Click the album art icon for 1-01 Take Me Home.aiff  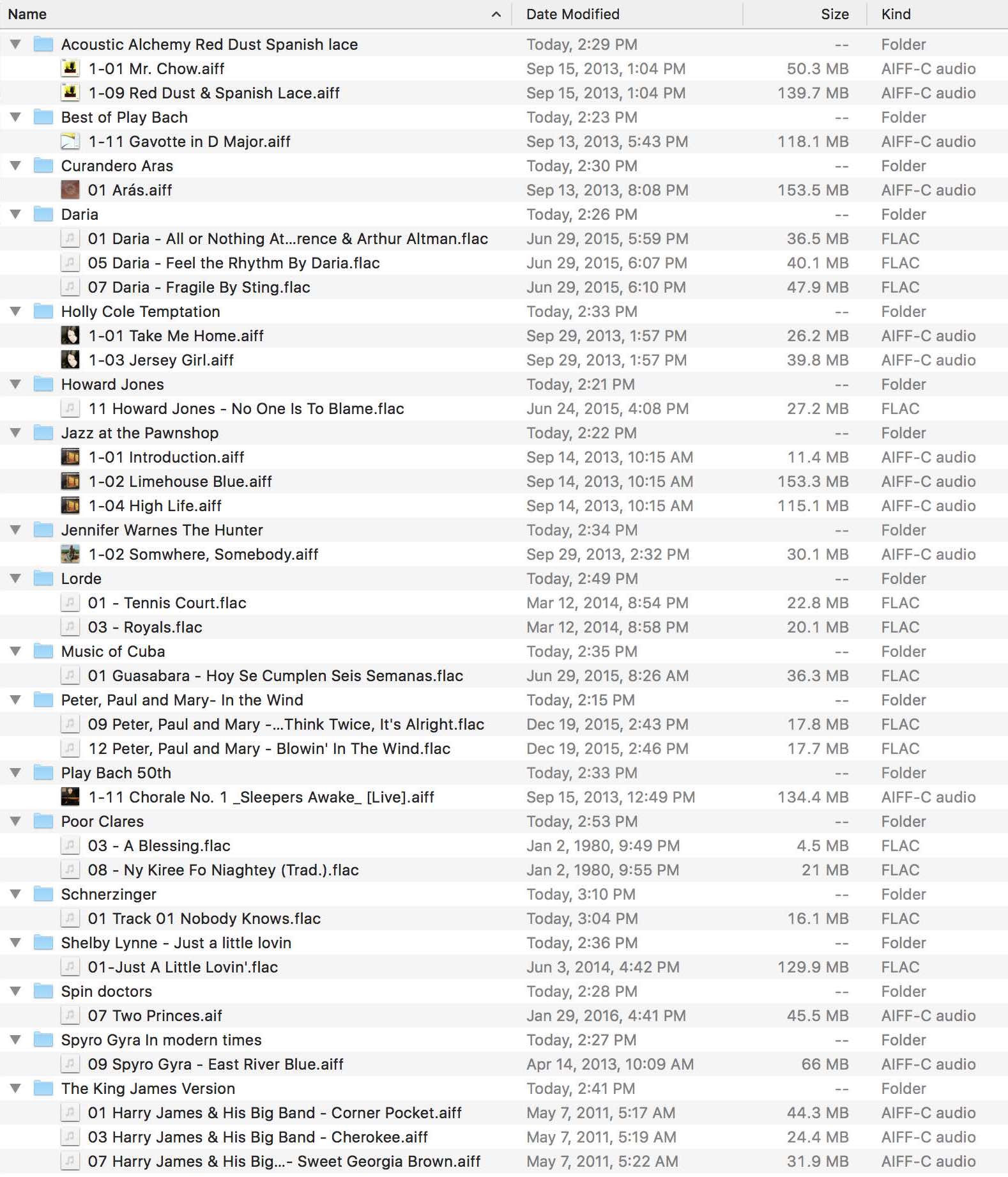point(70,335)
